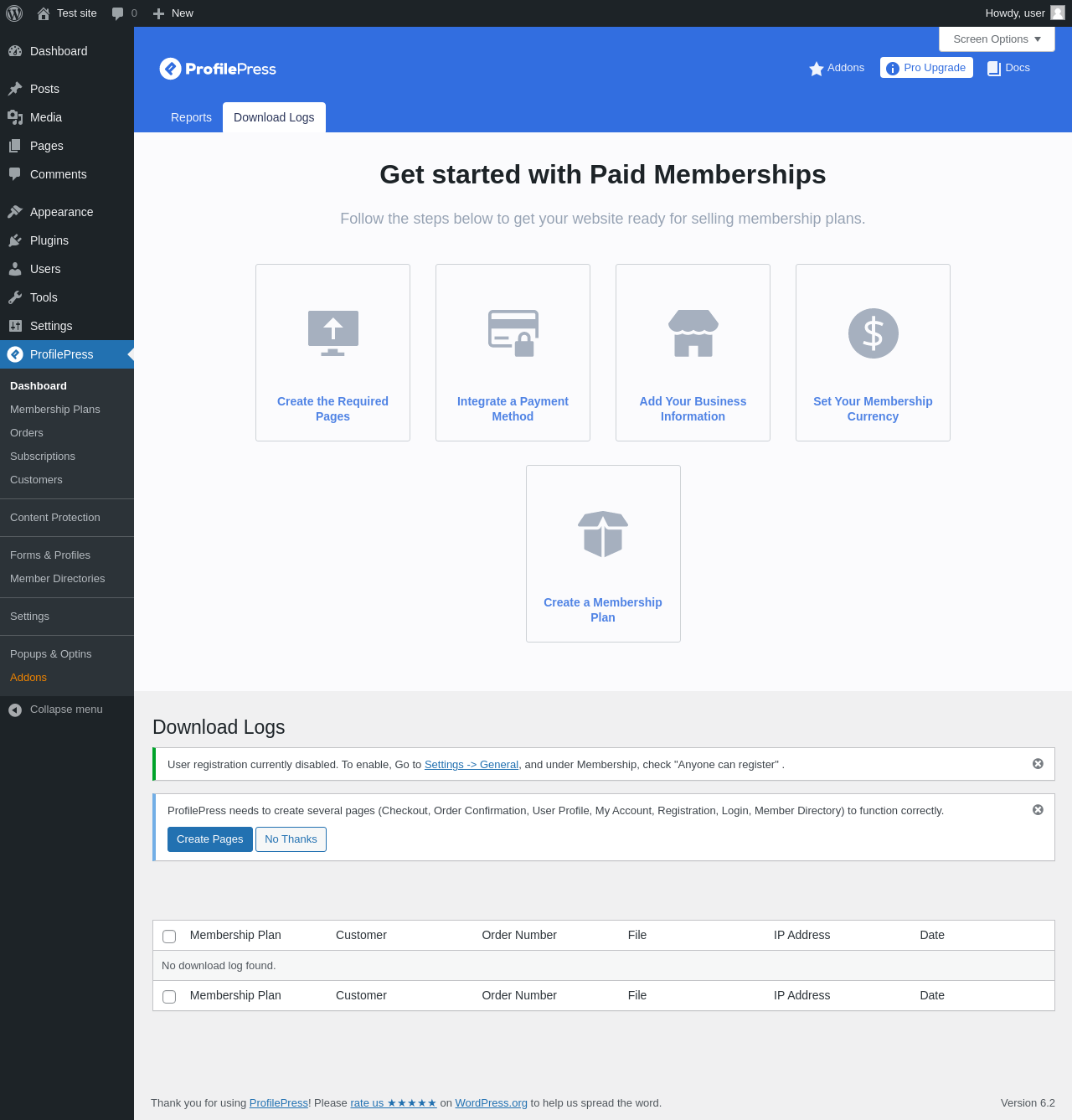Screen dimensions: 1072x1120
Task: Open the orange Addons submenu item
Action: tap(28, 678)
